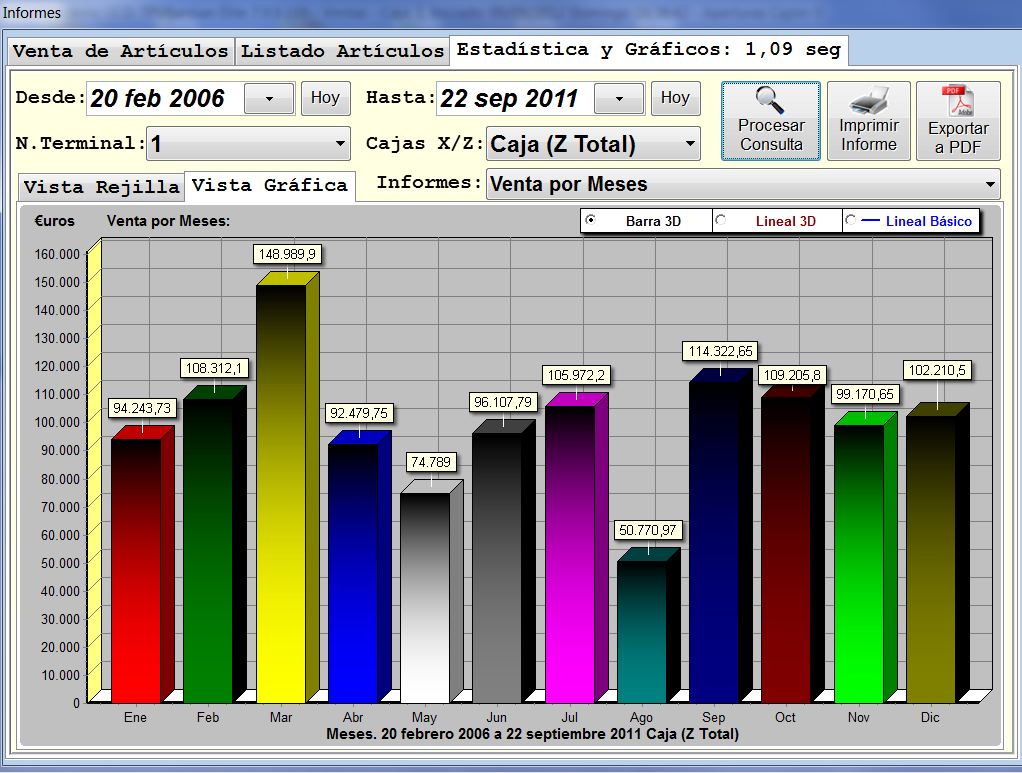Switch to the Venta de Artículos tab

pyautogui.click(x=120, y=51)
